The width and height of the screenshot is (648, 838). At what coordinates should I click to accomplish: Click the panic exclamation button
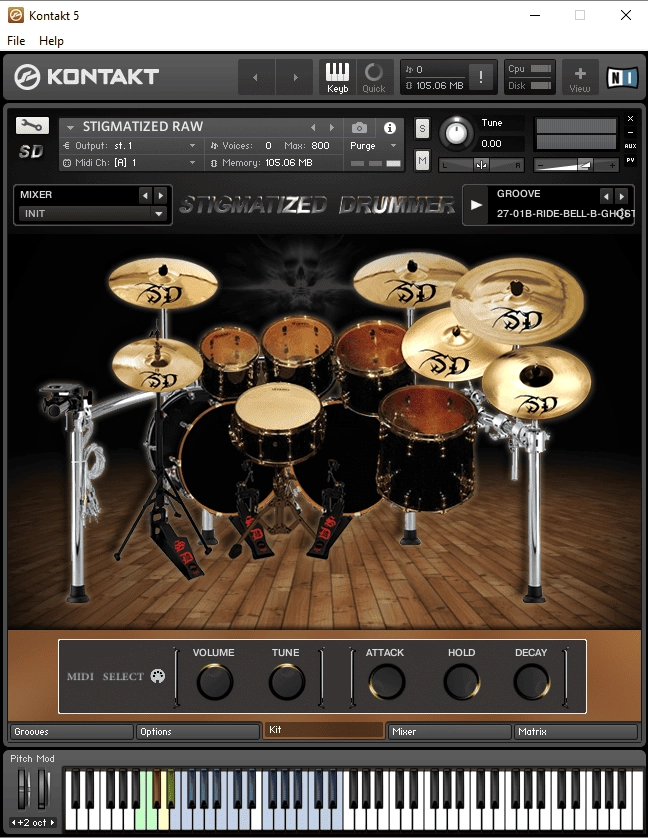481,77
